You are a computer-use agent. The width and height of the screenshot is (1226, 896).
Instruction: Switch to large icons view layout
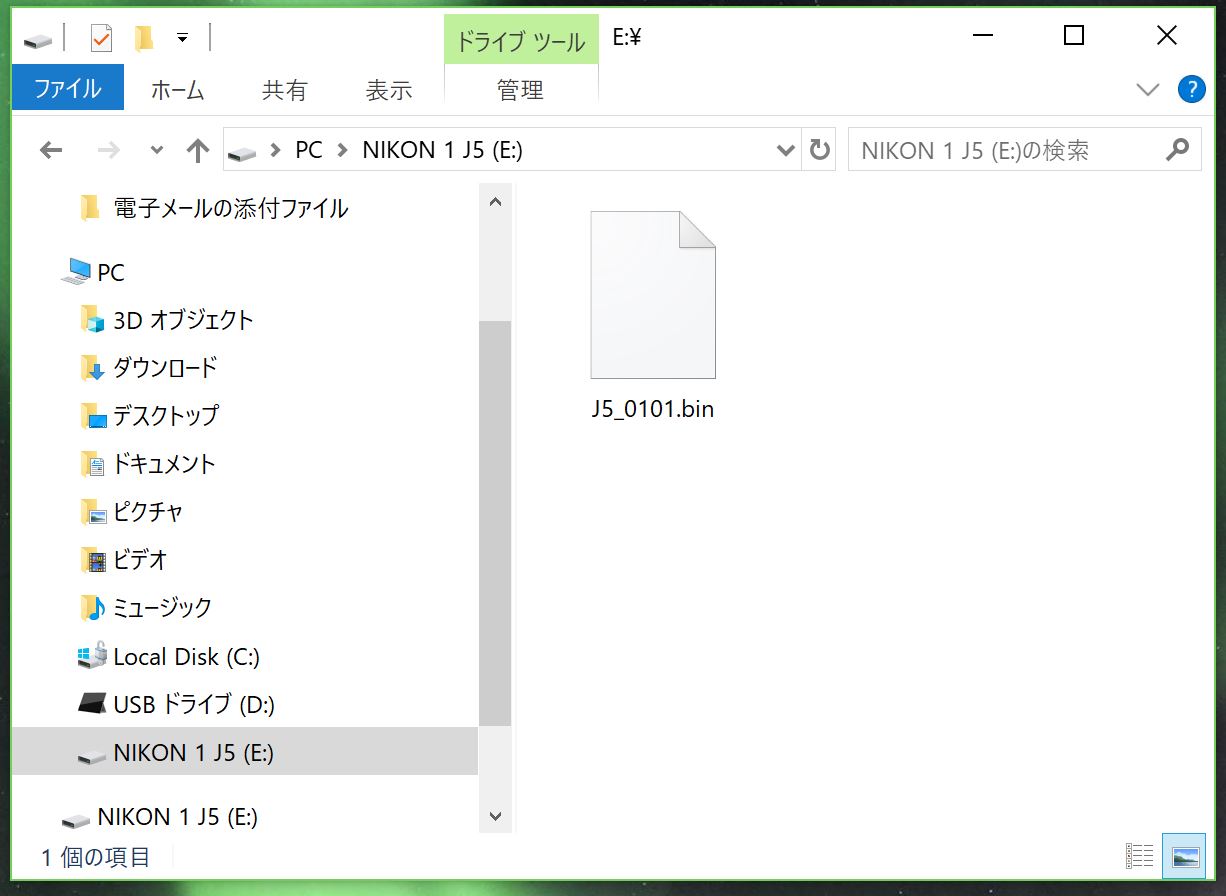[1184, 856]
